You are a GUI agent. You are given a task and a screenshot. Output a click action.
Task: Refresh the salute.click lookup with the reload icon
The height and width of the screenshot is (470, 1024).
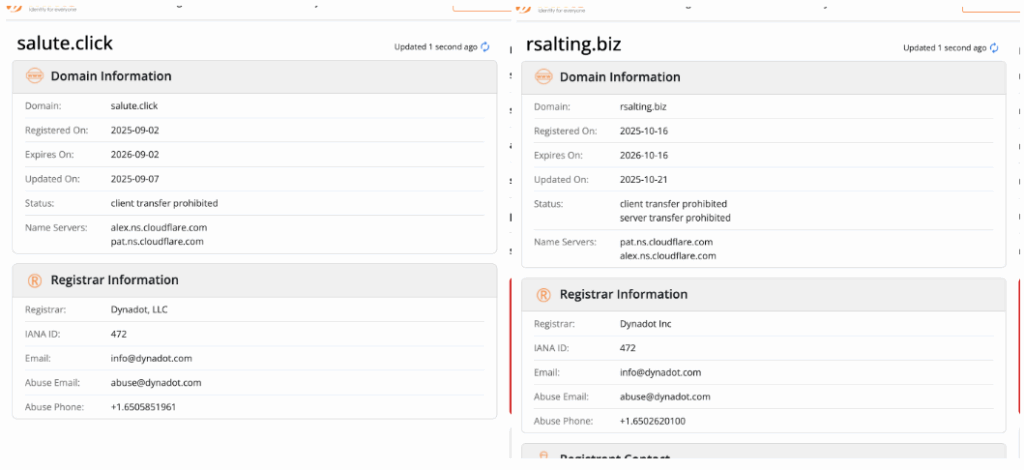[485, 47]
